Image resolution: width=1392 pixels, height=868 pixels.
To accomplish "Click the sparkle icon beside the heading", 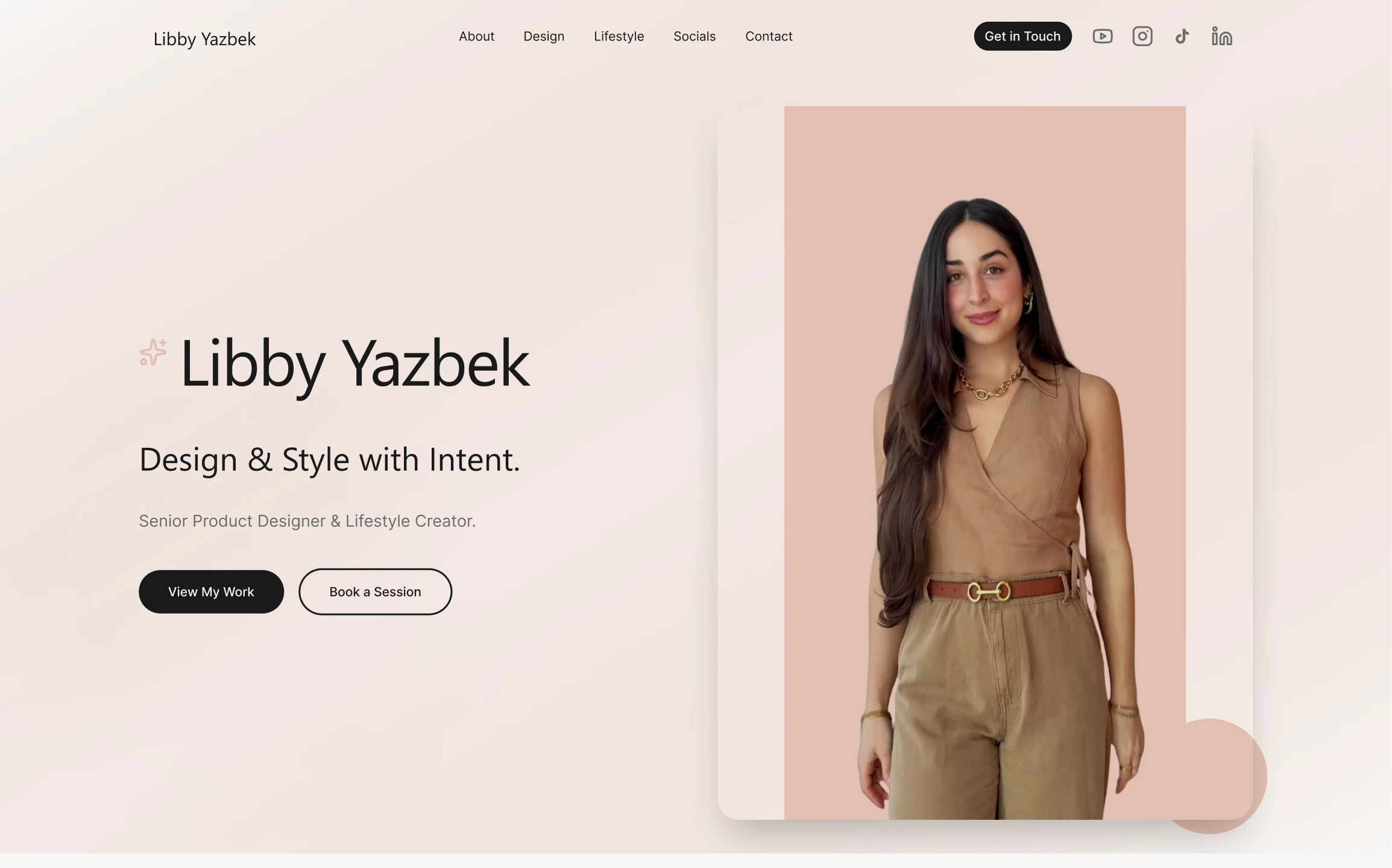I will pos(153,352).
